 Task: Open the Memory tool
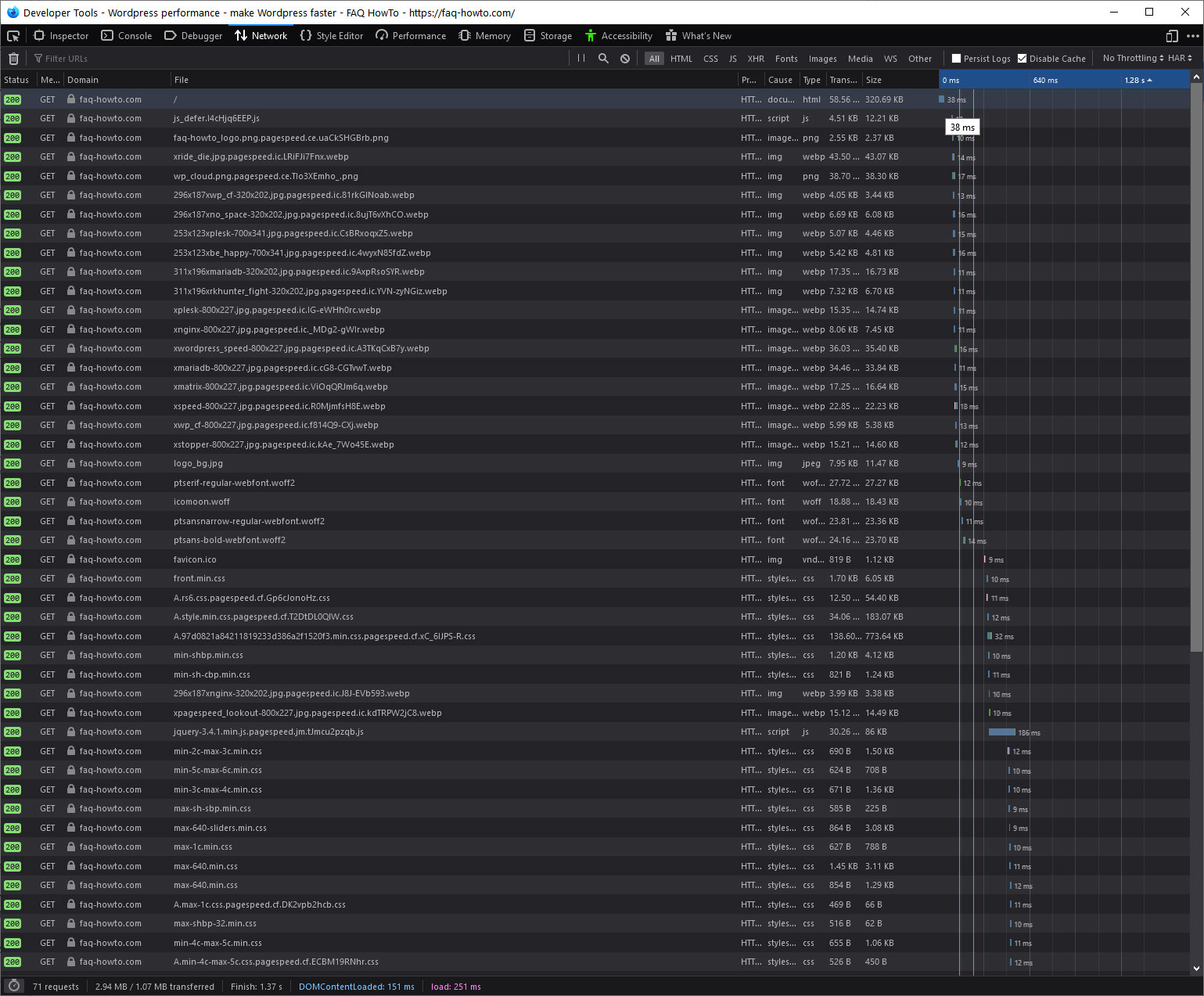click(485, 36)
